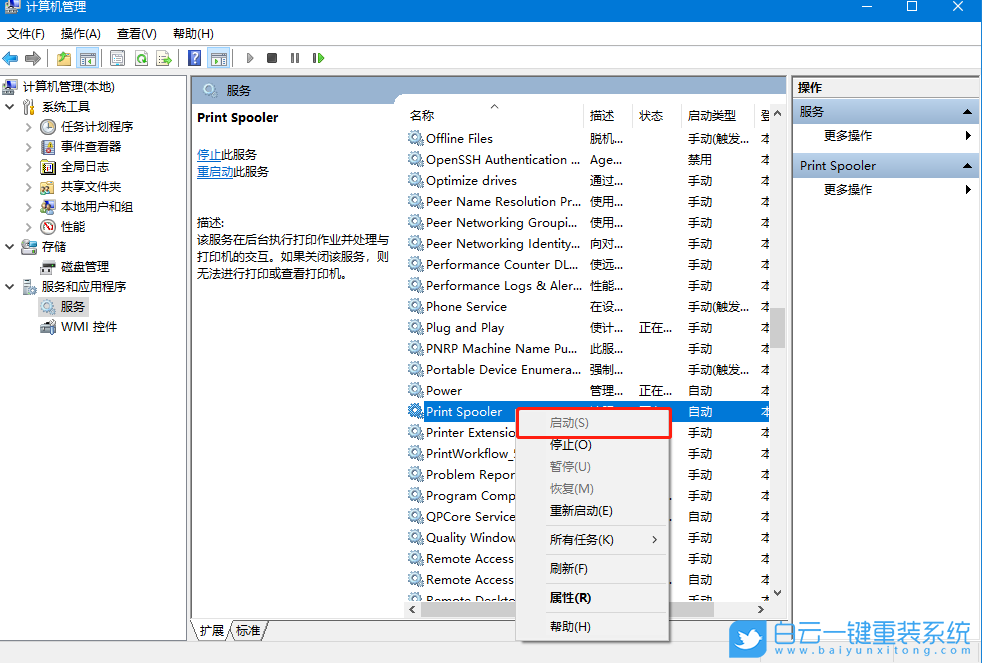Switch to the 标准 tab at the bottom
This screenshot has width=982, height=663.
248,631
